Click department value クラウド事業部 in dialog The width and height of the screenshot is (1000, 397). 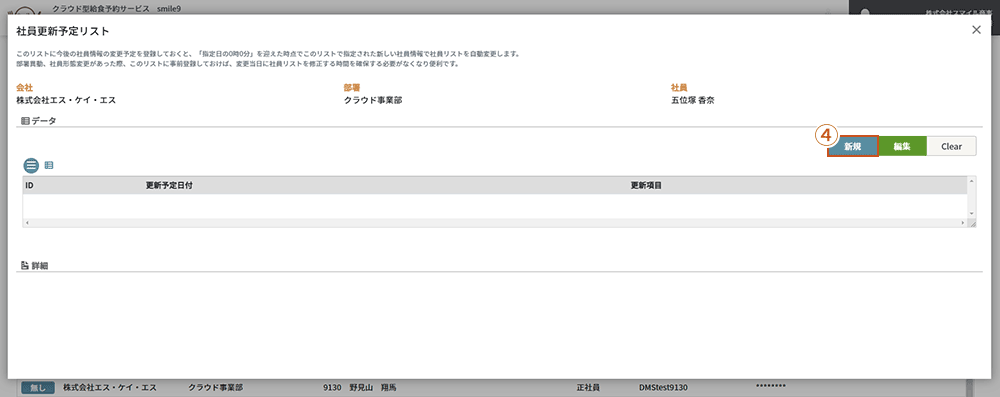[373, 100]
